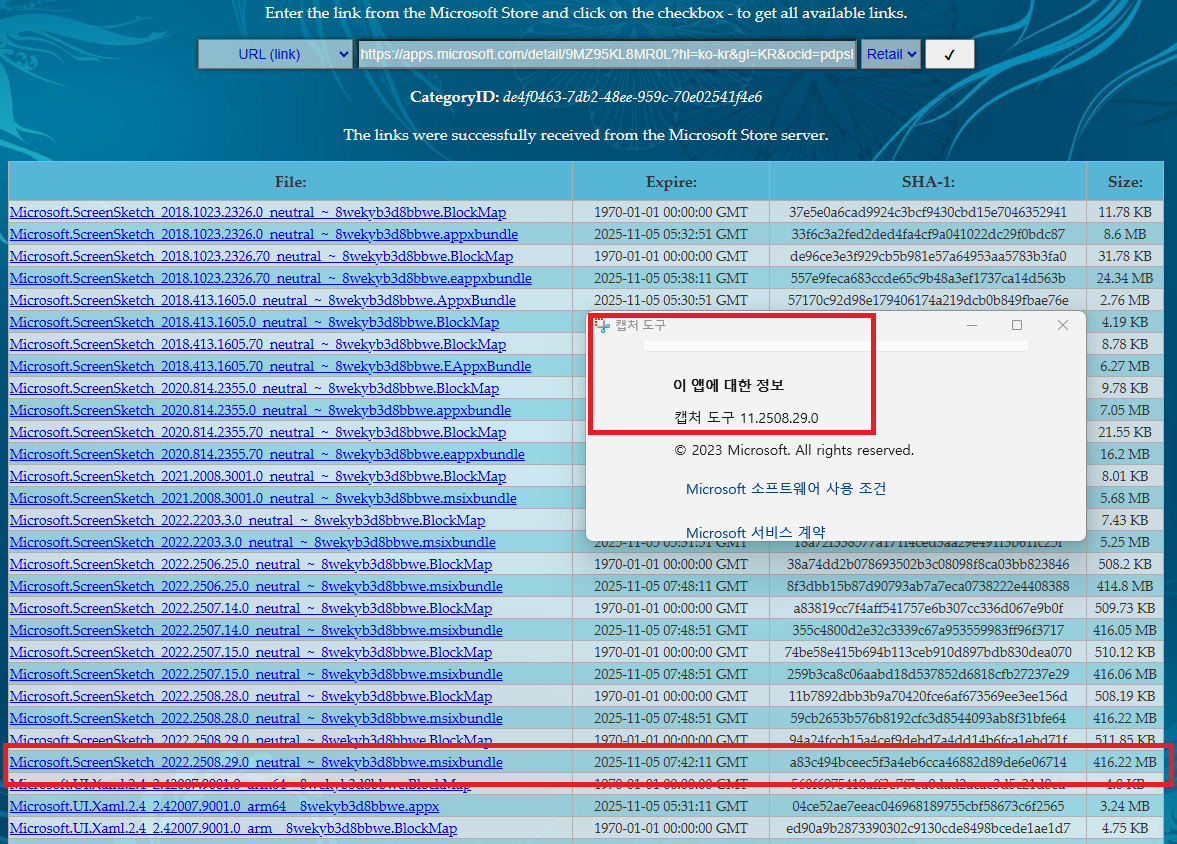This screenshot has width=1177, height=844.
Task: Select SHA-1 hash 37e5e0a6cad9924c3bcf9430cbd15e7046352941
Action: [x=928, y=213]
